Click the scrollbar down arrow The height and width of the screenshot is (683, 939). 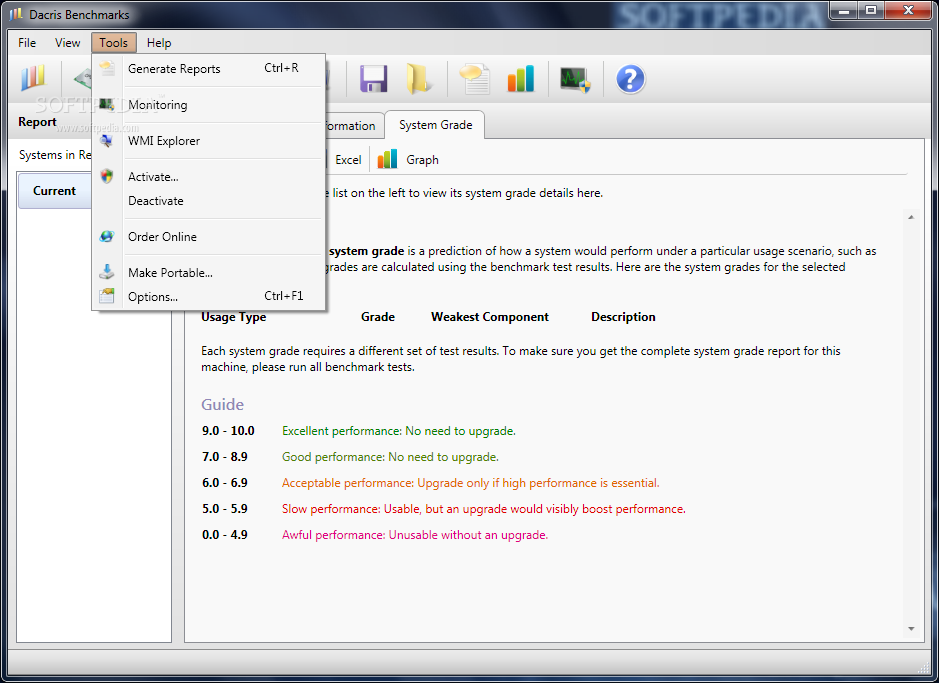point(911,629)
